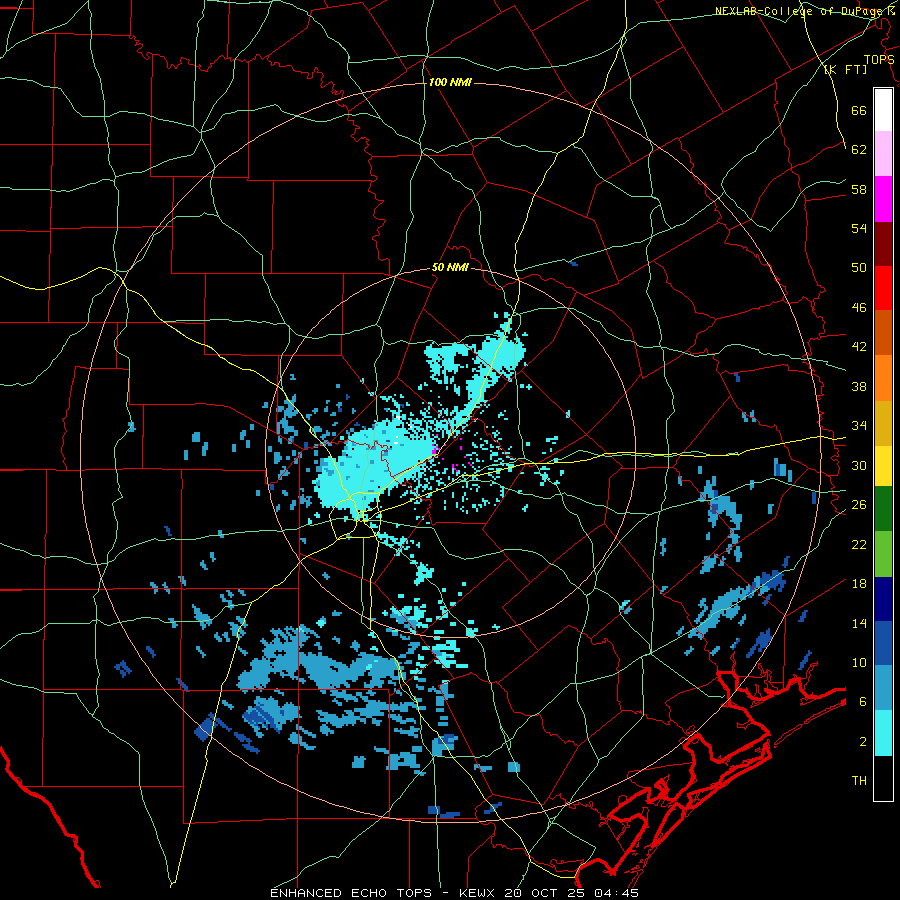Click the 54 legend value
Viewport: 900px width, 900px height.
(x=859, y=228)
